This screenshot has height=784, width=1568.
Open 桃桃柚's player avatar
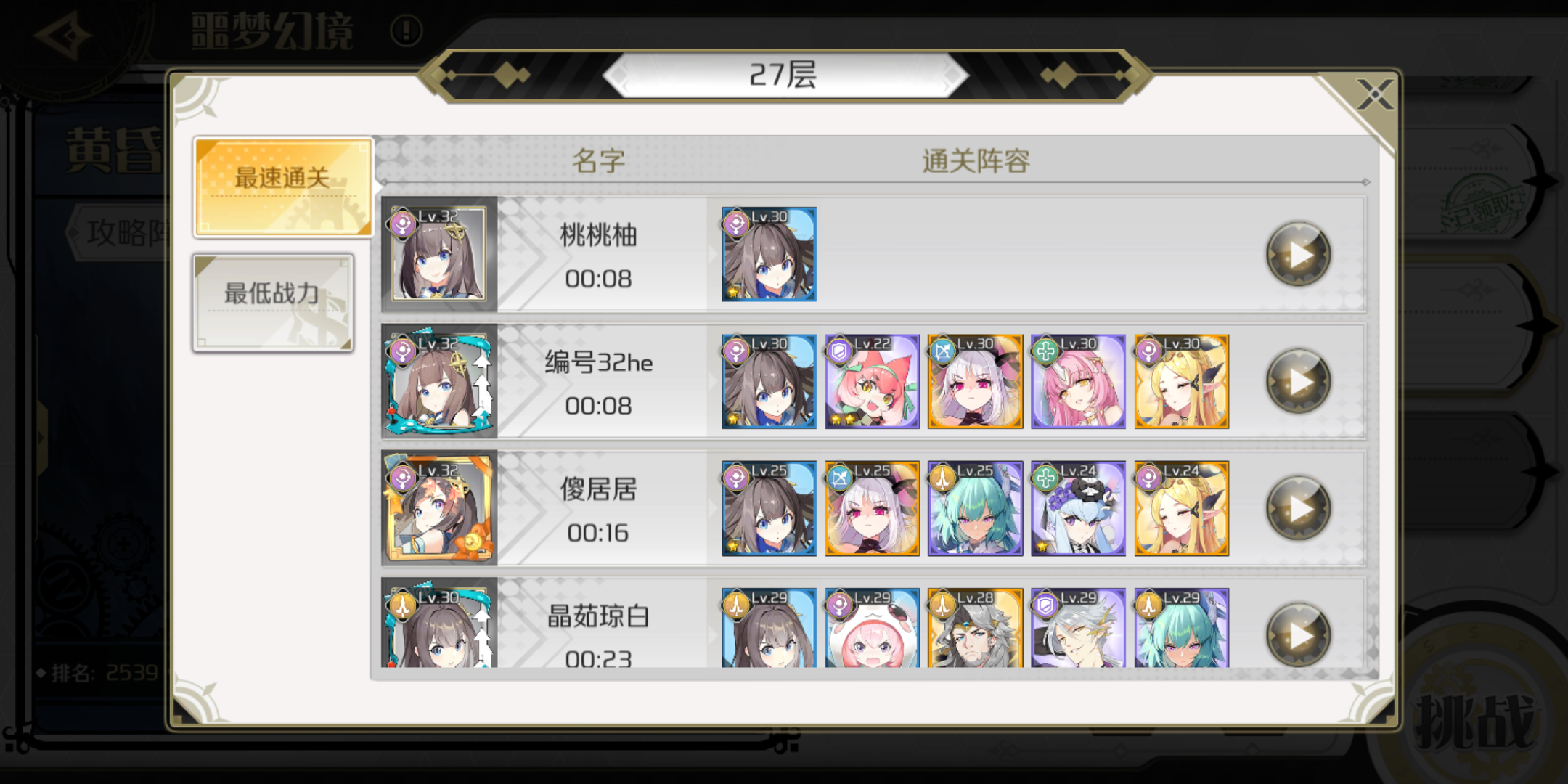point(438,254)
